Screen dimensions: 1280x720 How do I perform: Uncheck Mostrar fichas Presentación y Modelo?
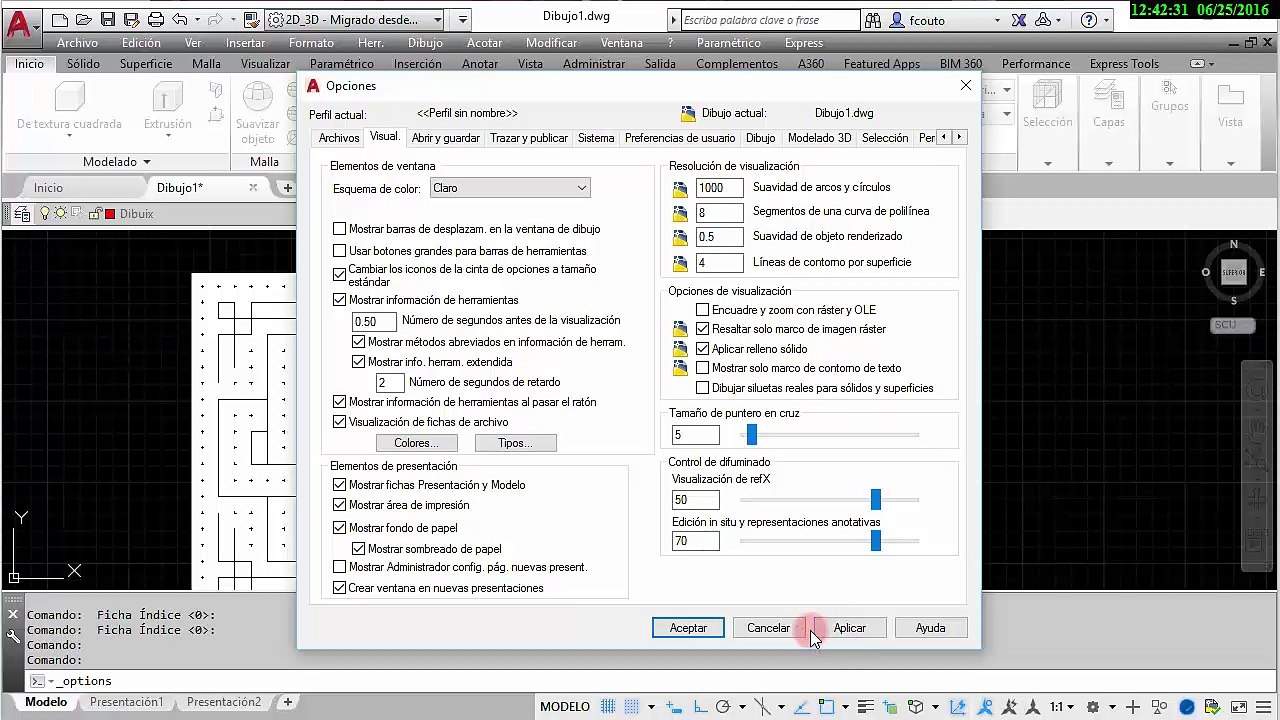click(340, 485)
